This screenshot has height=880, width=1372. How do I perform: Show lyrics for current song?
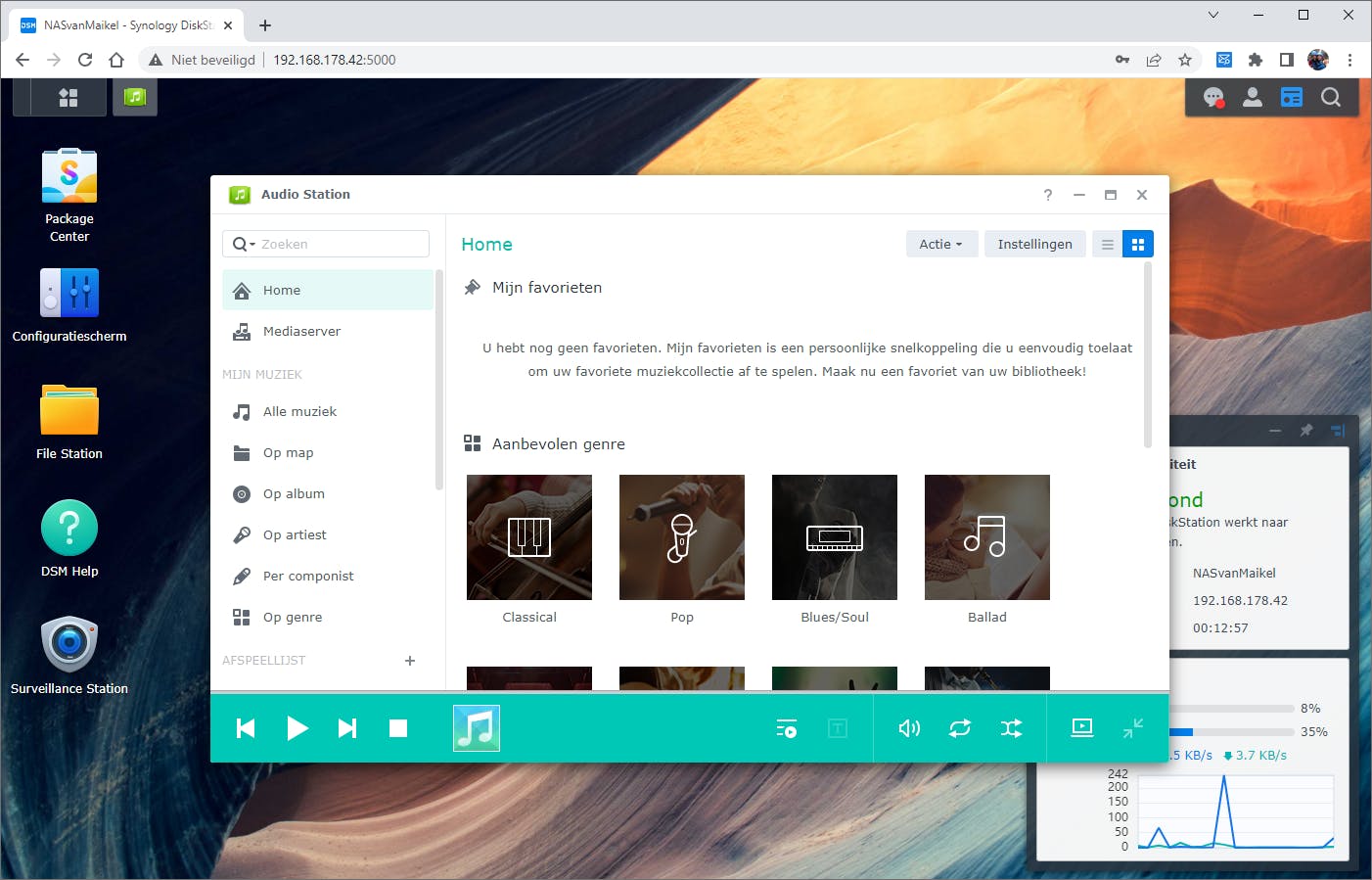838,728
